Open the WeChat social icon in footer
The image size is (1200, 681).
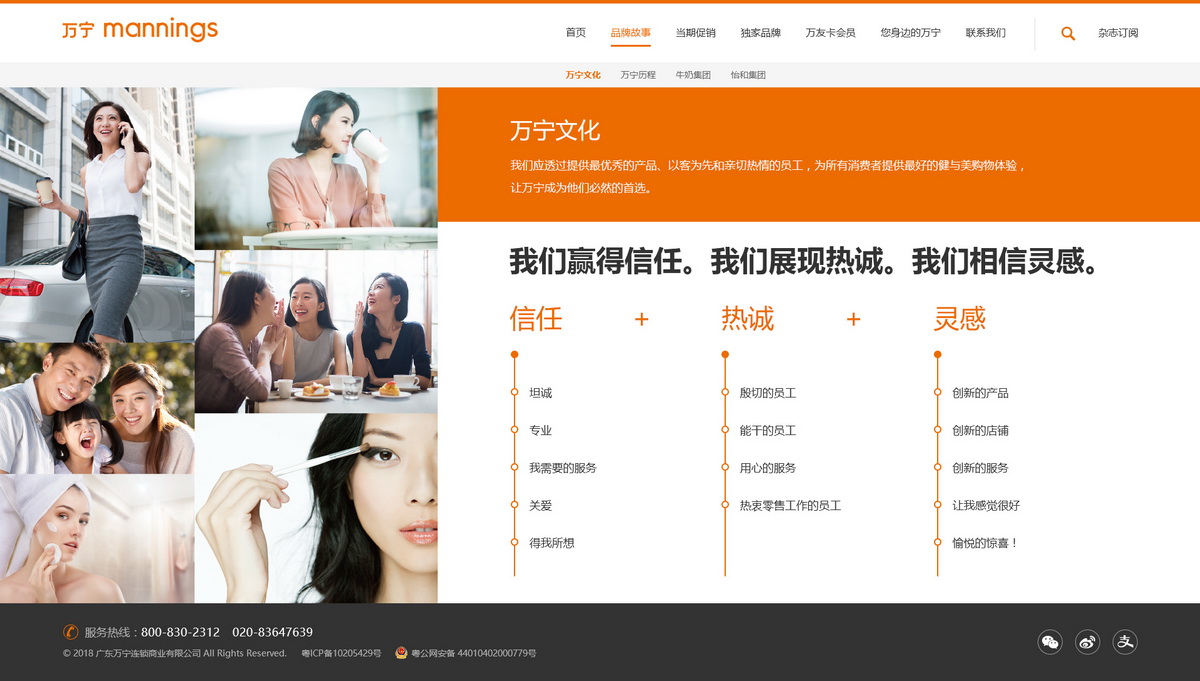point(1050,642)
